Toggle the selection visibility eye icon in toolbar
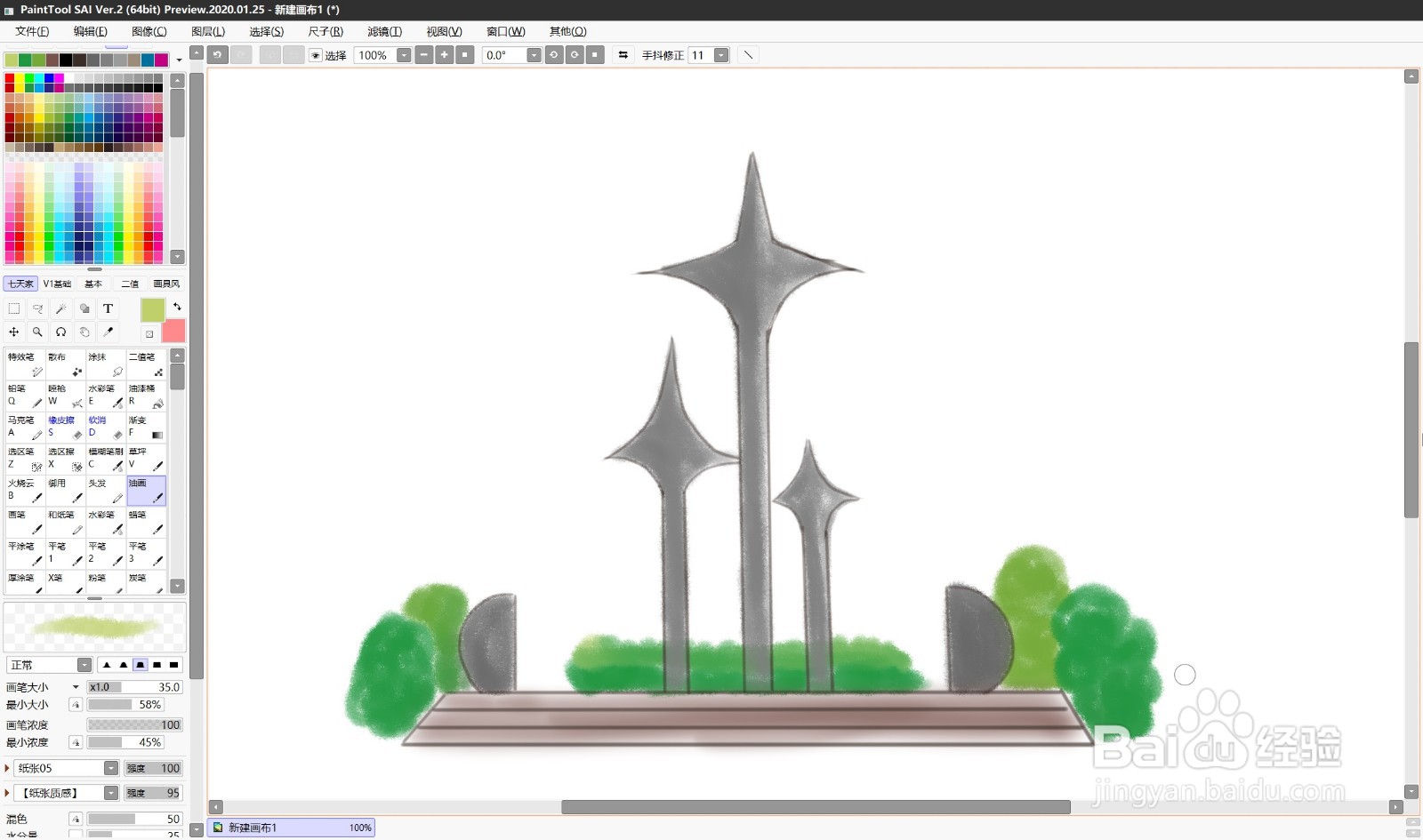This screenshot has height=840, width=1423. (315, 55)
